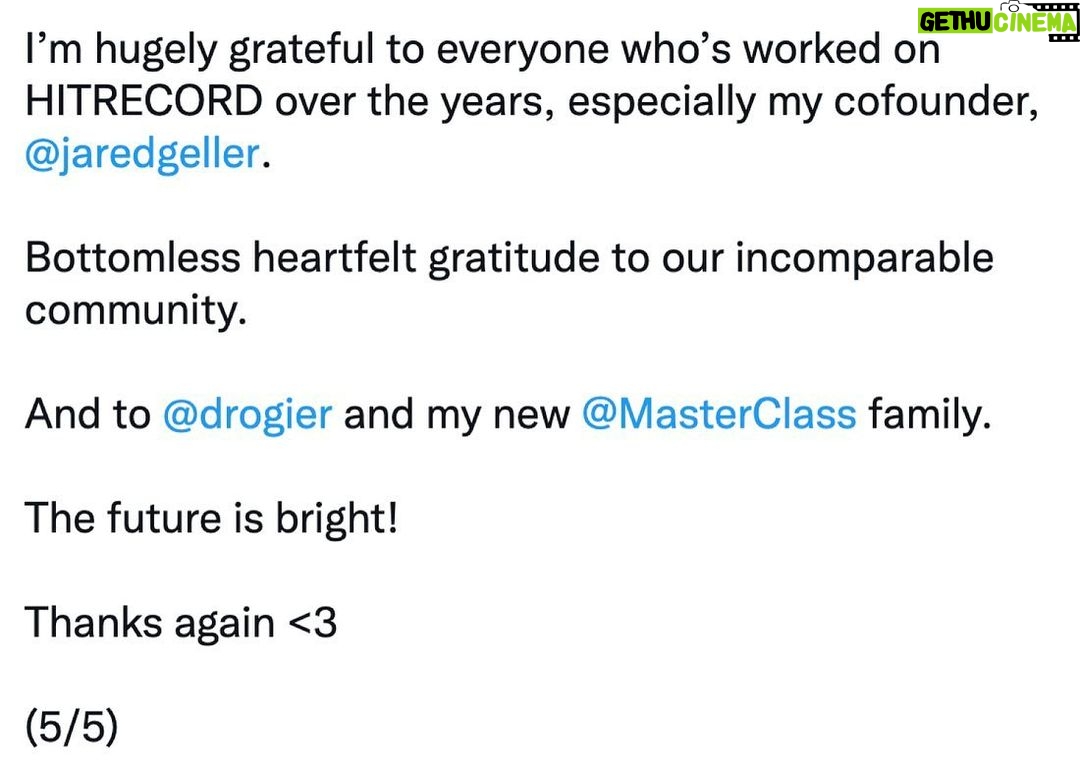The width and height of the screenshot is (1080, 769).
Task: Click the 'Thanks again' closing line
Action: pos(149,623)
